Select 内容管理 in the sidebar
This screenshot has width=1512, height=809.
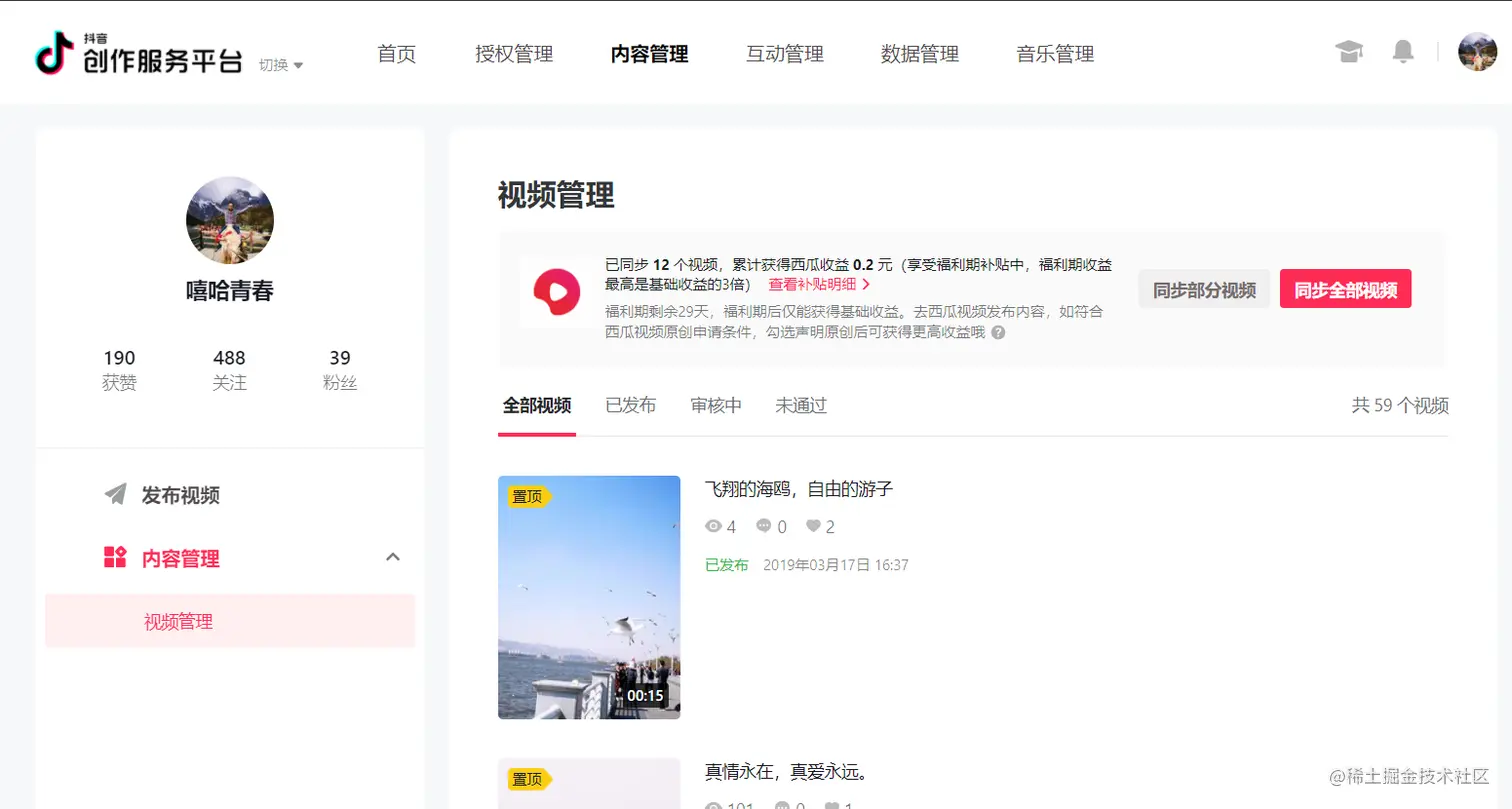(181, 559)
